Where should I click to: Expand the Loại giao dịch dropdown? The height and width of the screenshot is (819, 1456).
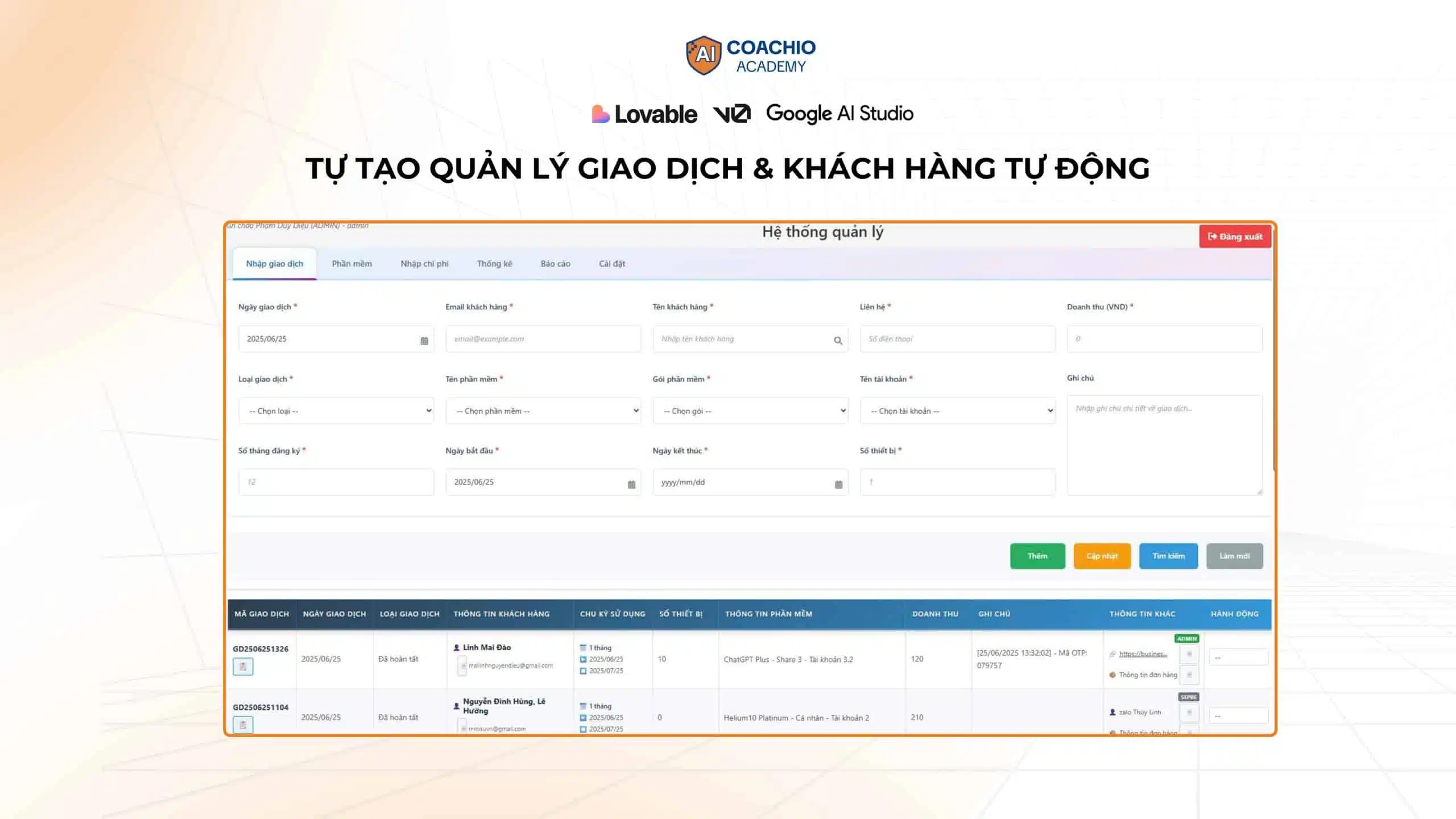pyautogui.click(x=336, y=411)
